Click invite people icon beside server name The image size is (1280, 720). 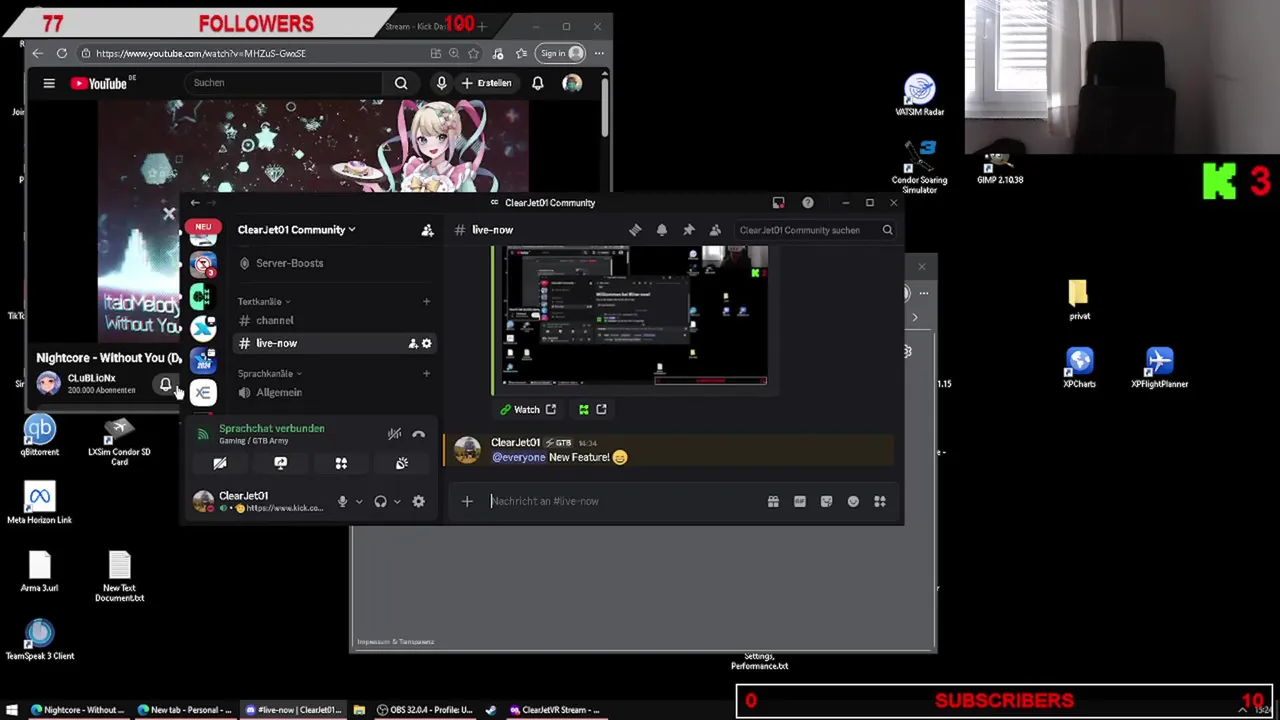(427, 230)
